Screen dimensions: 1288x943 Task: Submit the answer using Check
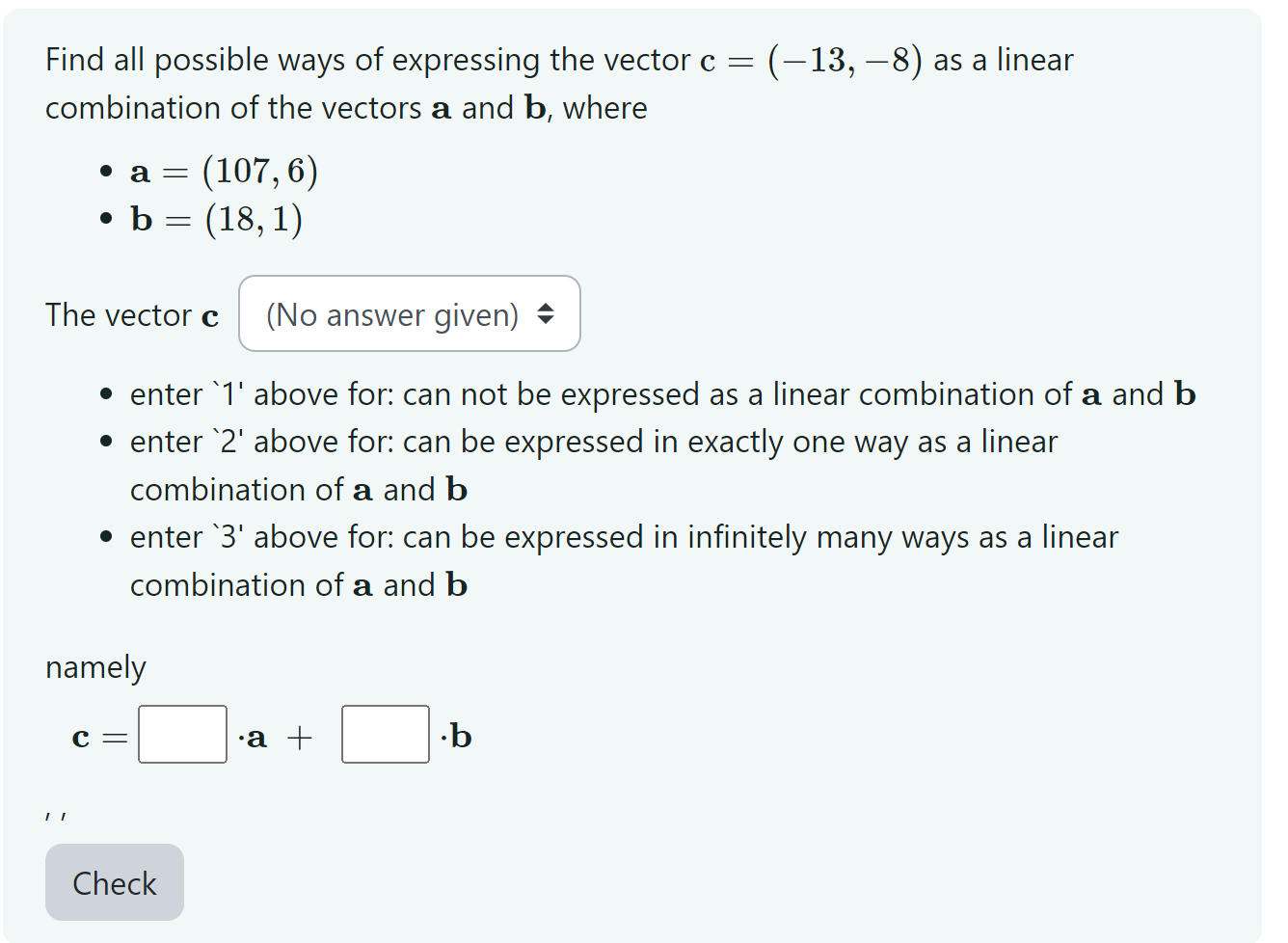(x=114, y=882)
